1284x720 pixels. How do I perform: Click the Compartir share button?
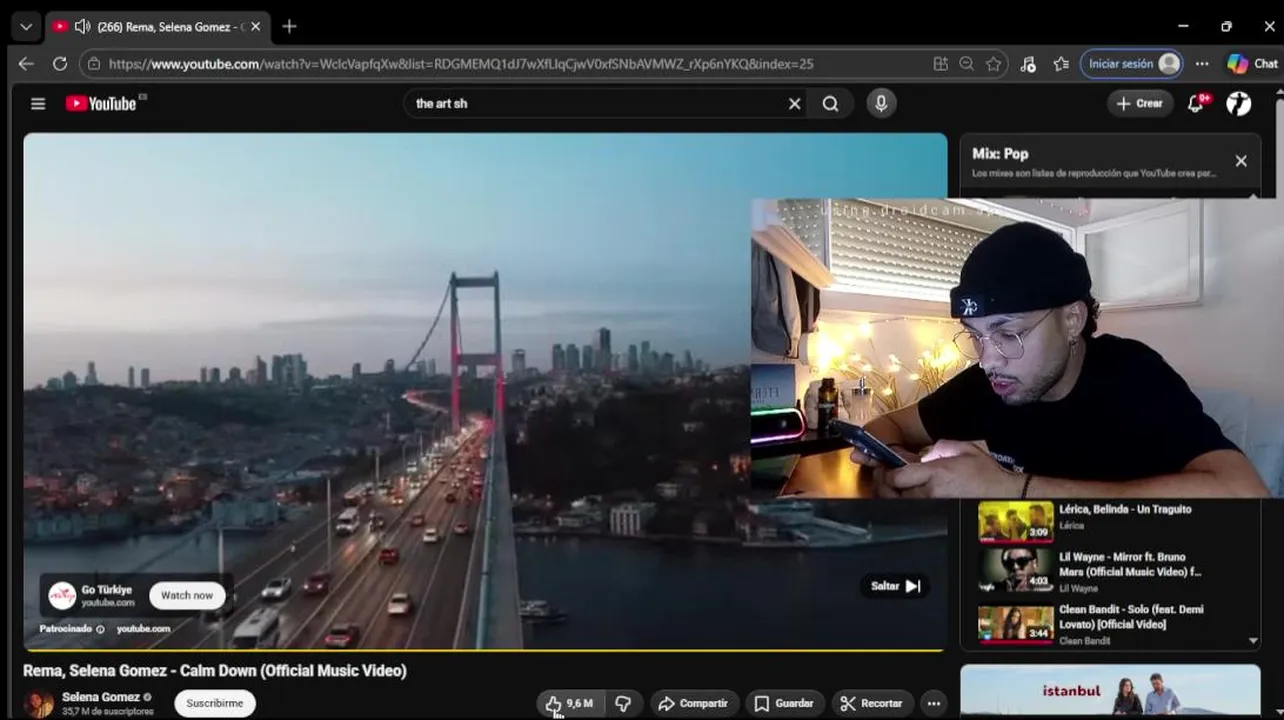click(694, 704)
